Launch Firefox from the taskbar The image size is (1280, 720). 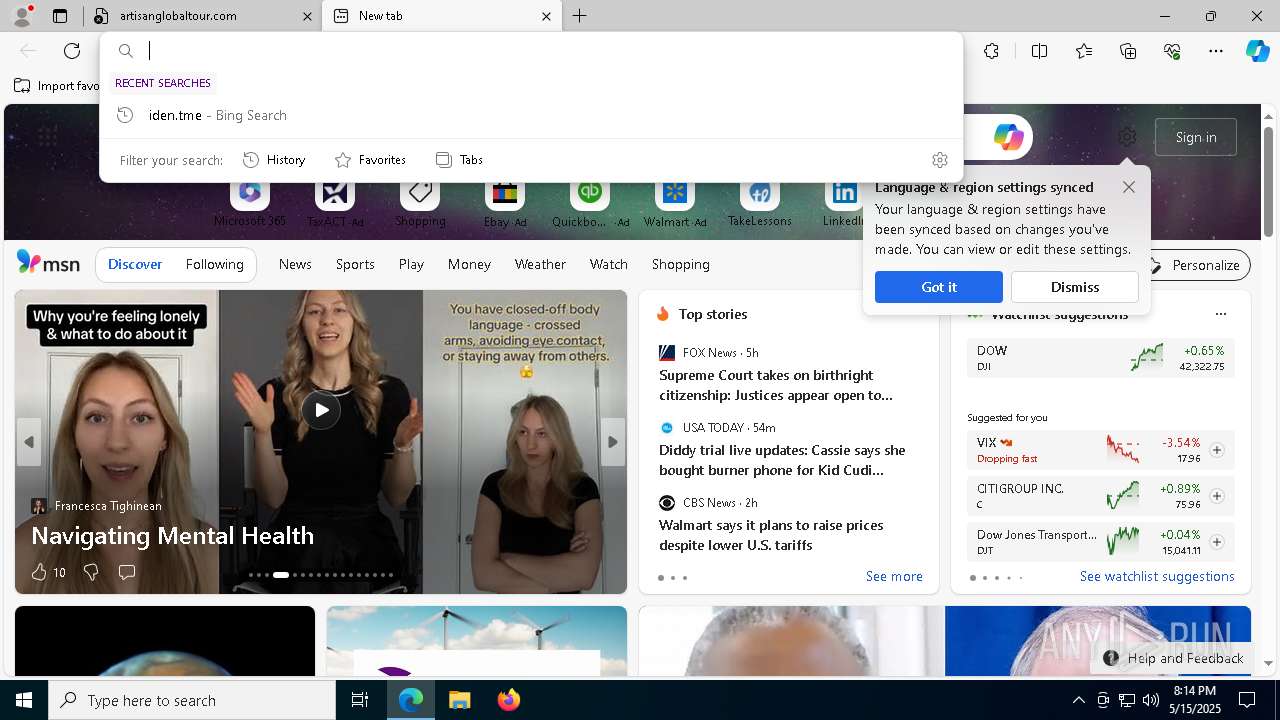[508, 700]
